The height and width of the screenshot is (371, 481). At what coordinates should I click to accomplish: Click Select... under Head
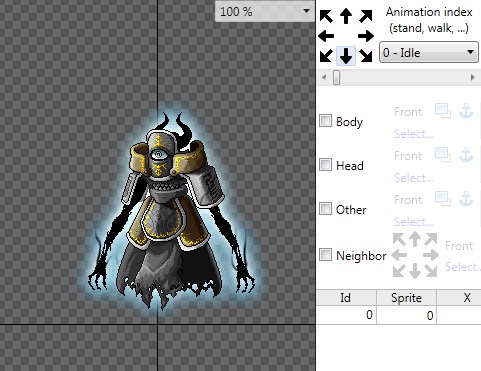tap(414, 178)
